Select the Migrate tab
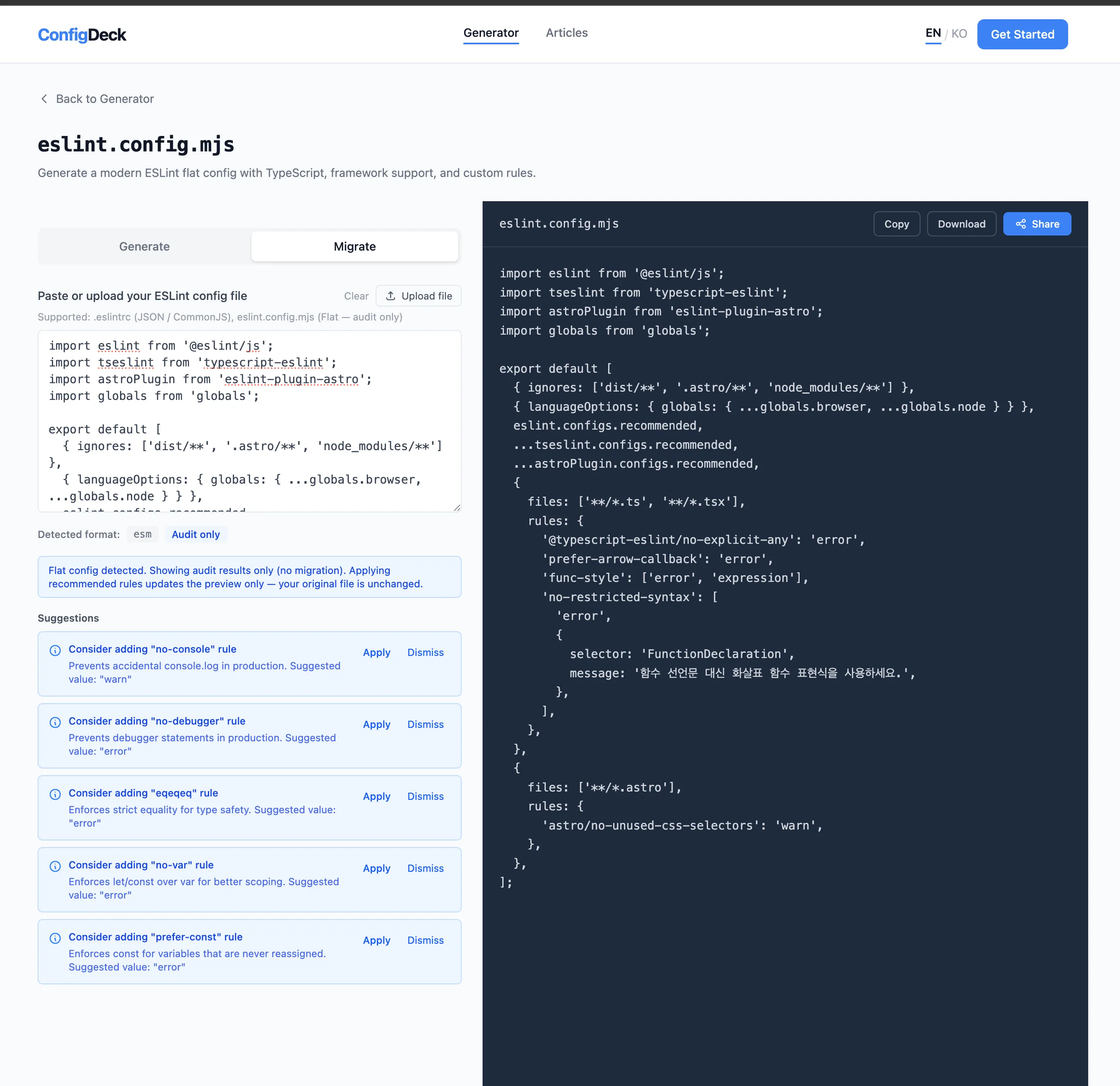The height and width of the screenshot is (1086, 1120). click(355, 246)
